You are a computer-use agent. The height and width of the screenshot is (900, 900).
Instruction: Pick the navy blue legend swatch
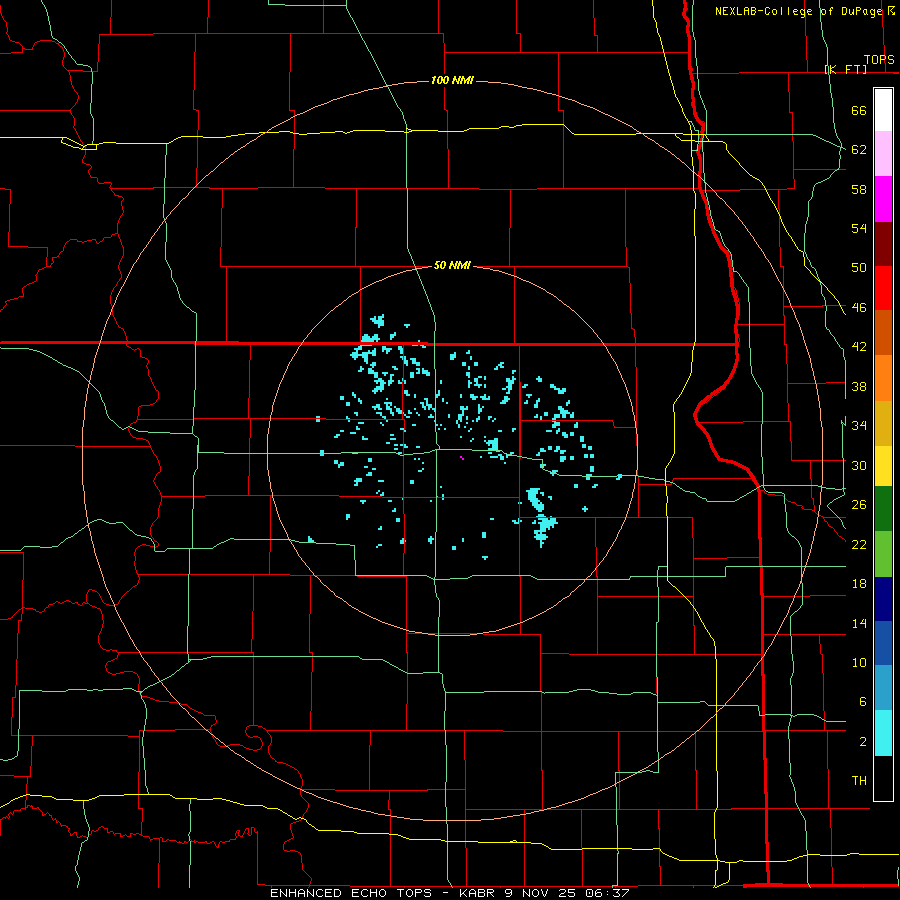pos(883,599)
